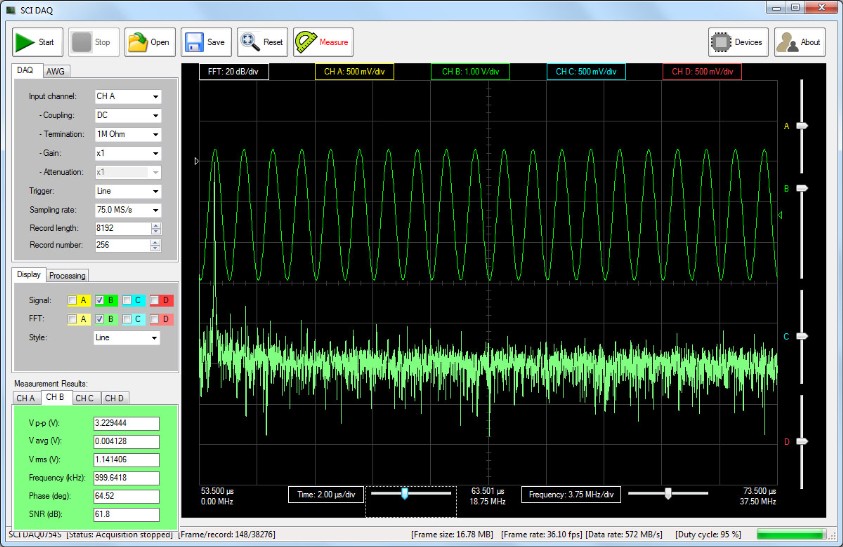Switch to the Processing tab

coord(67,275)
